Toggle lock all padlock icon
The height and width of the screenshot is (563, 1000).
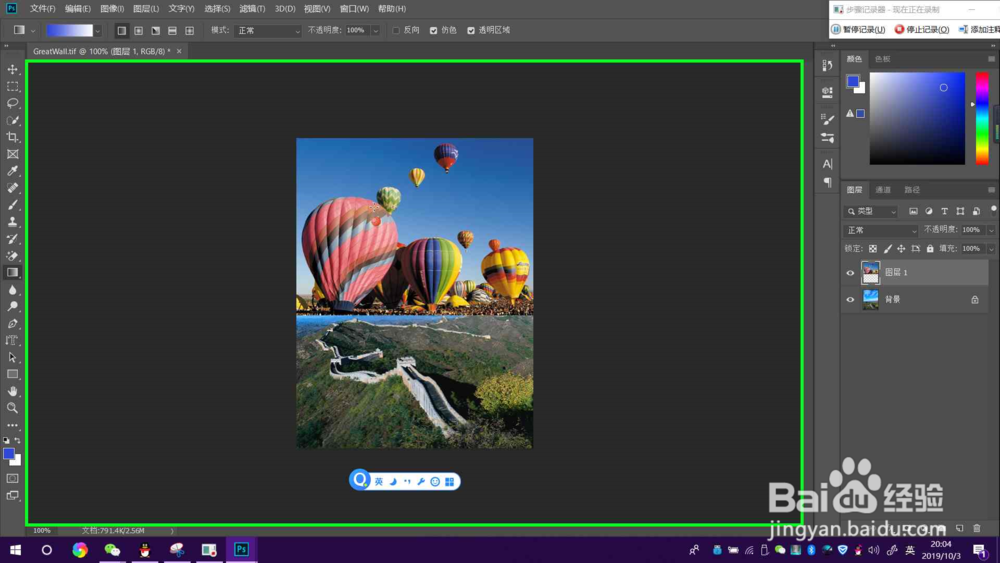point(930,249)
